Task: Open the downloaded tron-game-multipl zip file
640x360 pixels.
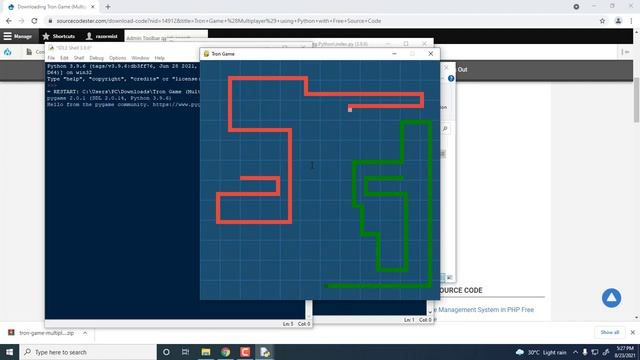Action: coord(47,333)
